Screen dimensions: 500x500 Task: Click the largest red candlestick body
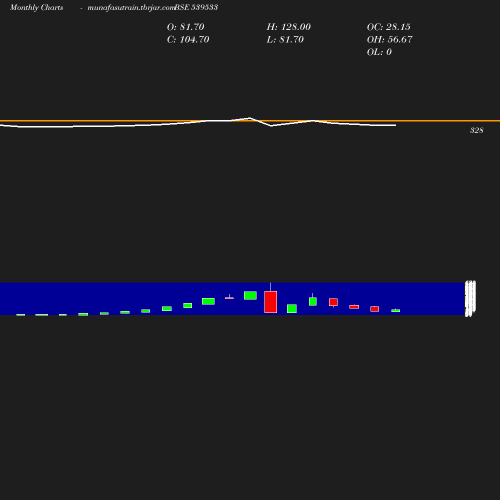tap(270, 302)
